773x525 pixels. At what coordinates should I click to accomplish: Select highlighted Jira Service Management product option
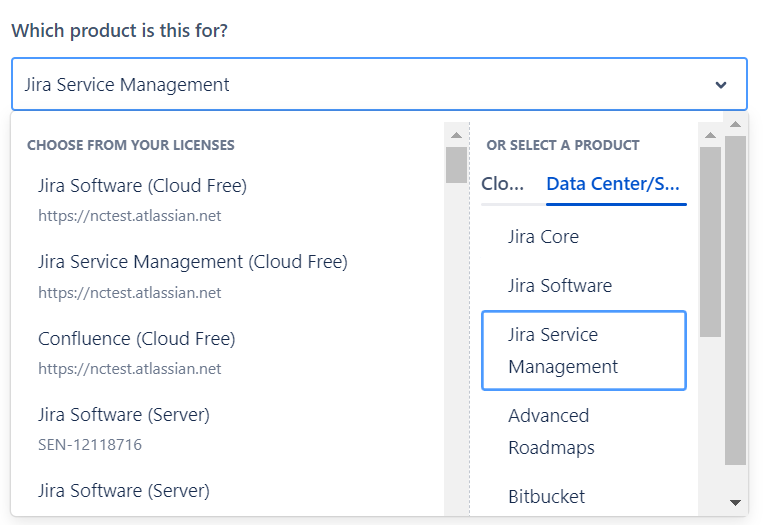click(x=583, y=350)
